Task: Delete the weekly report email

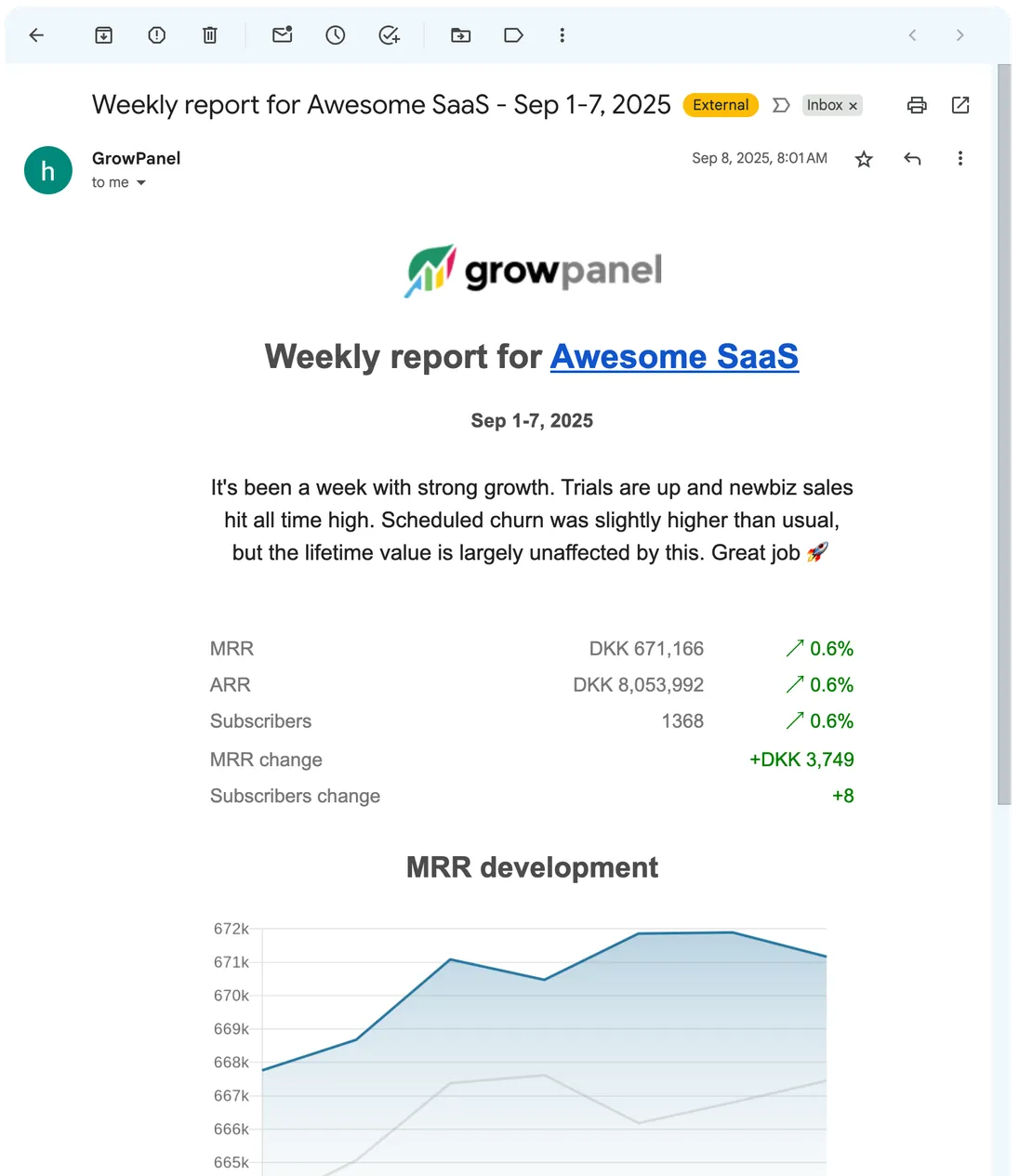Action: coord(209,34)
